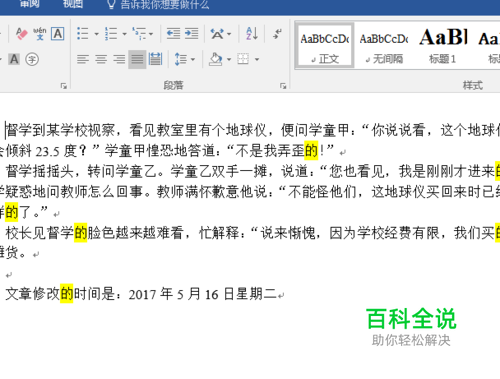Screen dimensions: 500x379
Task: Open the 段落 paragraph settings dialog launcher
Action: click(x=283, y=86)
